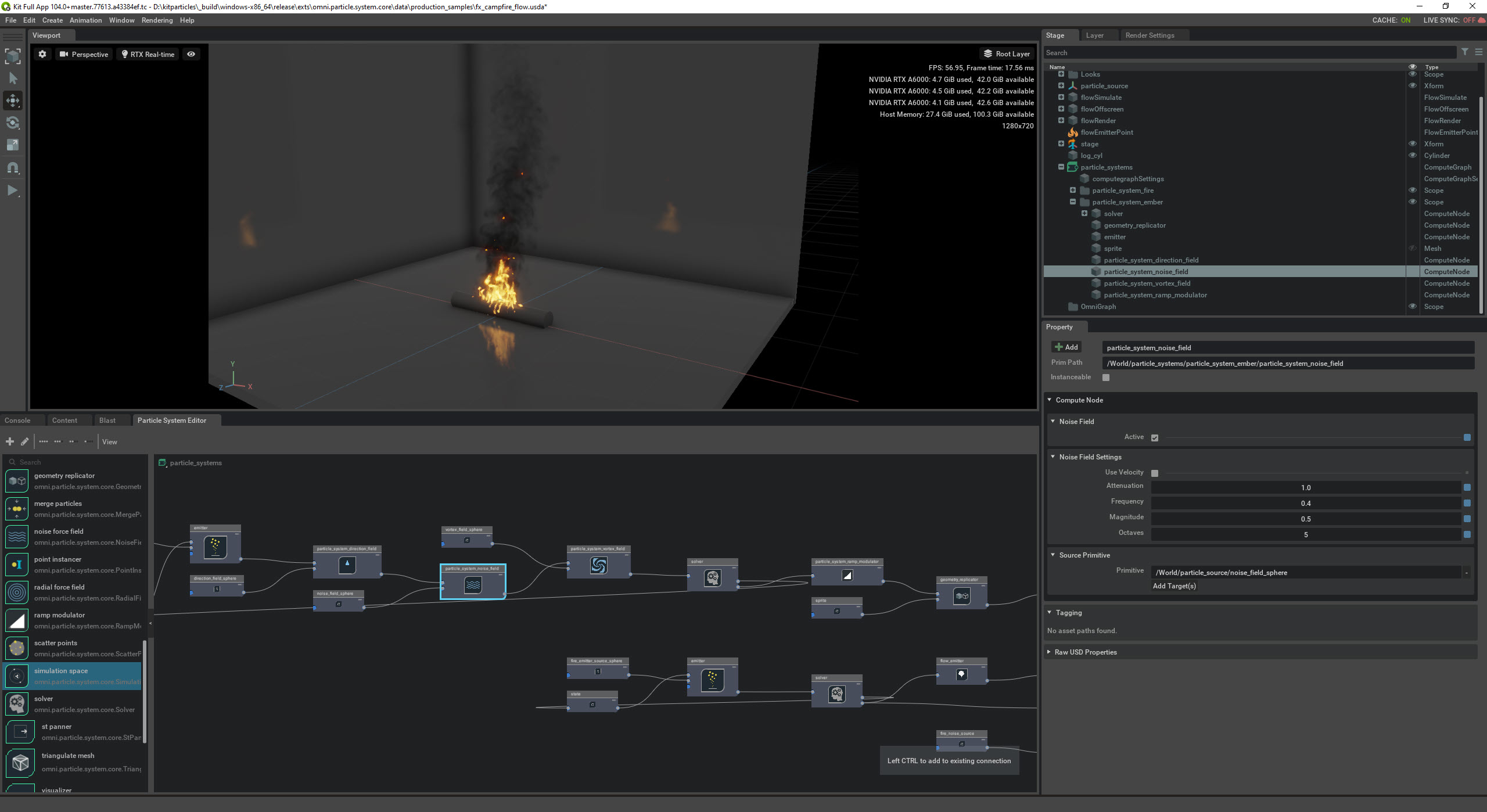1487x812 pixels.
Task: Expand the flowSimulate tree item
Action: pos(1061,97)
